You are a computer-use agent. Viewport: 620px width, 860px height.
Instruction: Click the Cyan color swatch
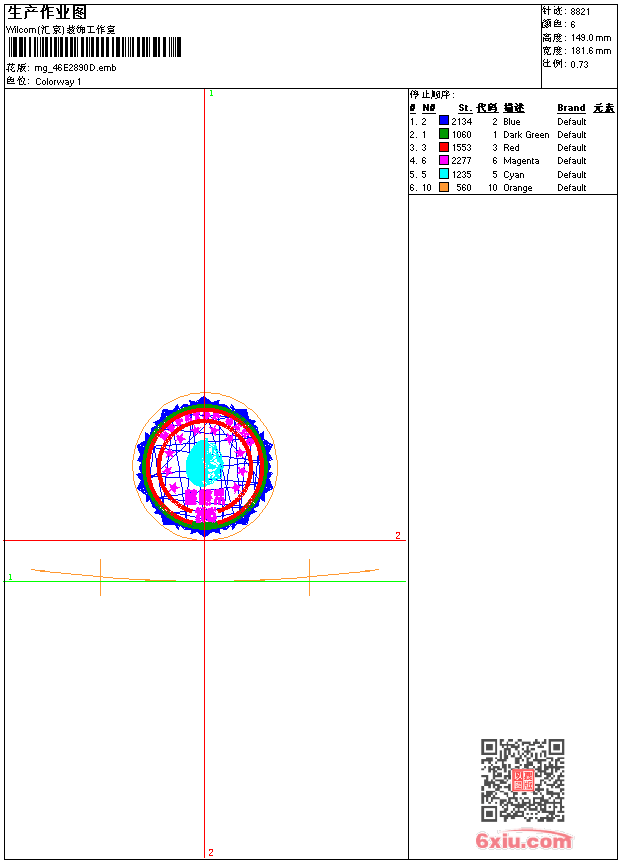pyautogui.click(x=444, y=174)
